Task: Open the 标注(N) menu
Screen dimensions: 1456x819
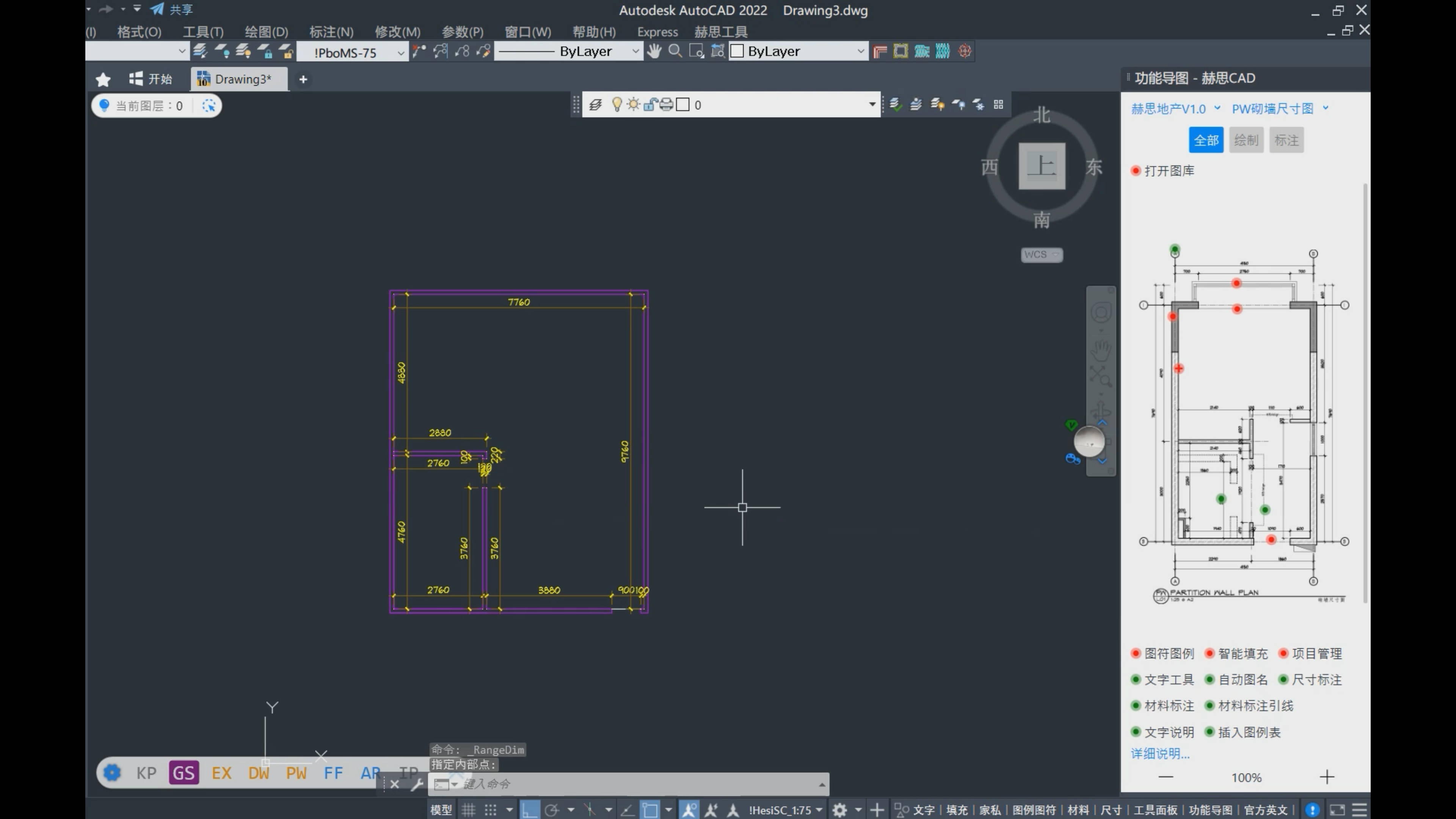Action: (331, 31)
